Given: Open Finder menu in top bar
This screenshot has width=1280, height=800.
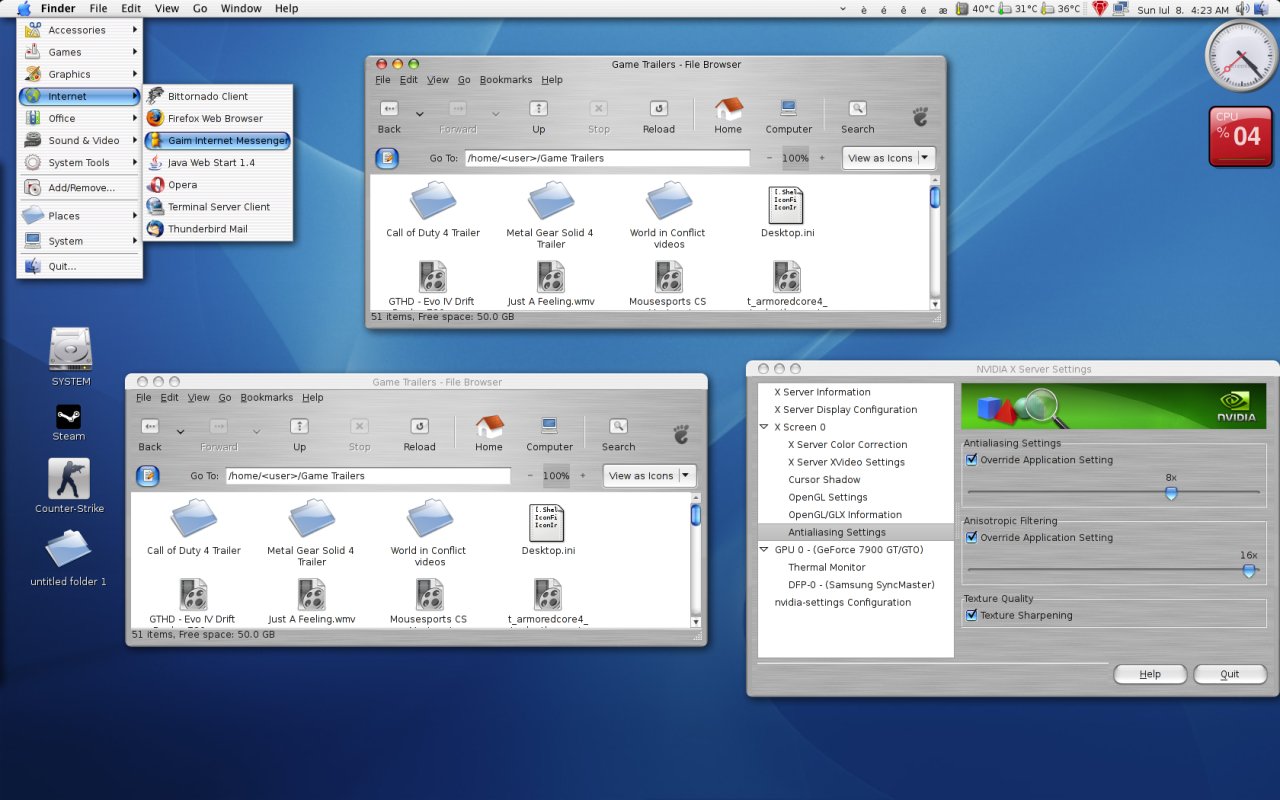Looking at the screenshot, I should pyautogui.click(x=58, y=8).
